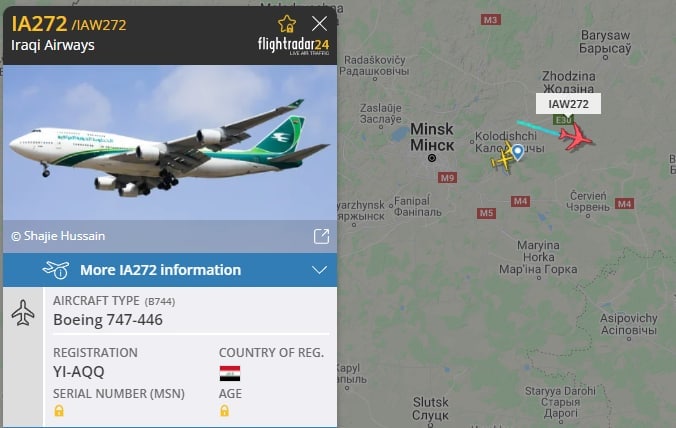This screenshot has width=676, height=428.
Task: Click the serial number lock icon
Action: pyautogui.click(x=59, y=410)
